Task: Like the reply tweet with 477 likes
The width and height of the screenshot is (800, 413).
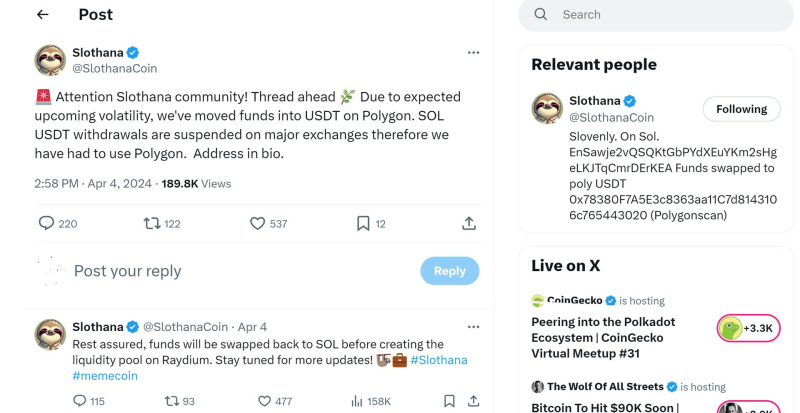Action: click(x=264, y=401)
